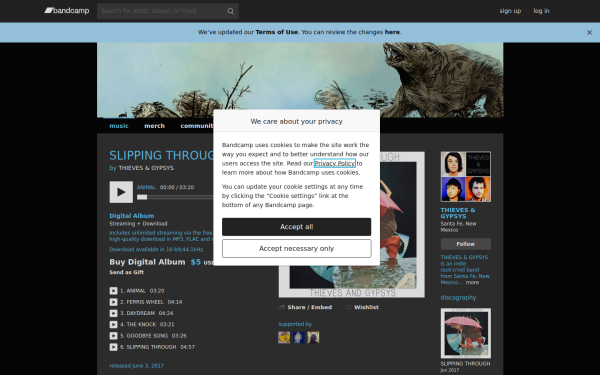Open the DAYDREAM track title
This screenshot has height=375, width=600.
(x=140, y=313)
